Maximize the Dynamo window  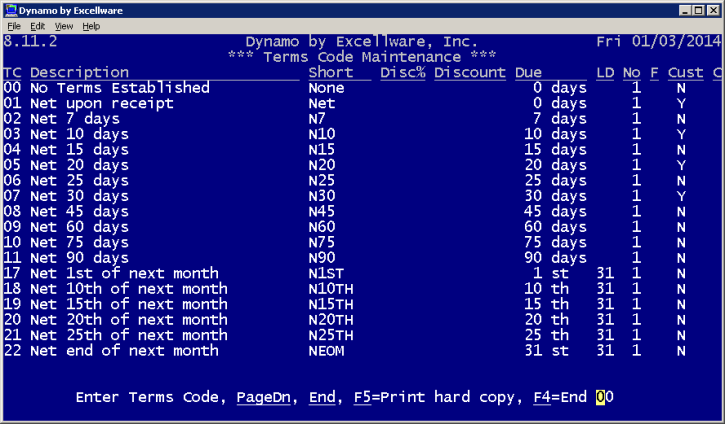pos(698,10)
